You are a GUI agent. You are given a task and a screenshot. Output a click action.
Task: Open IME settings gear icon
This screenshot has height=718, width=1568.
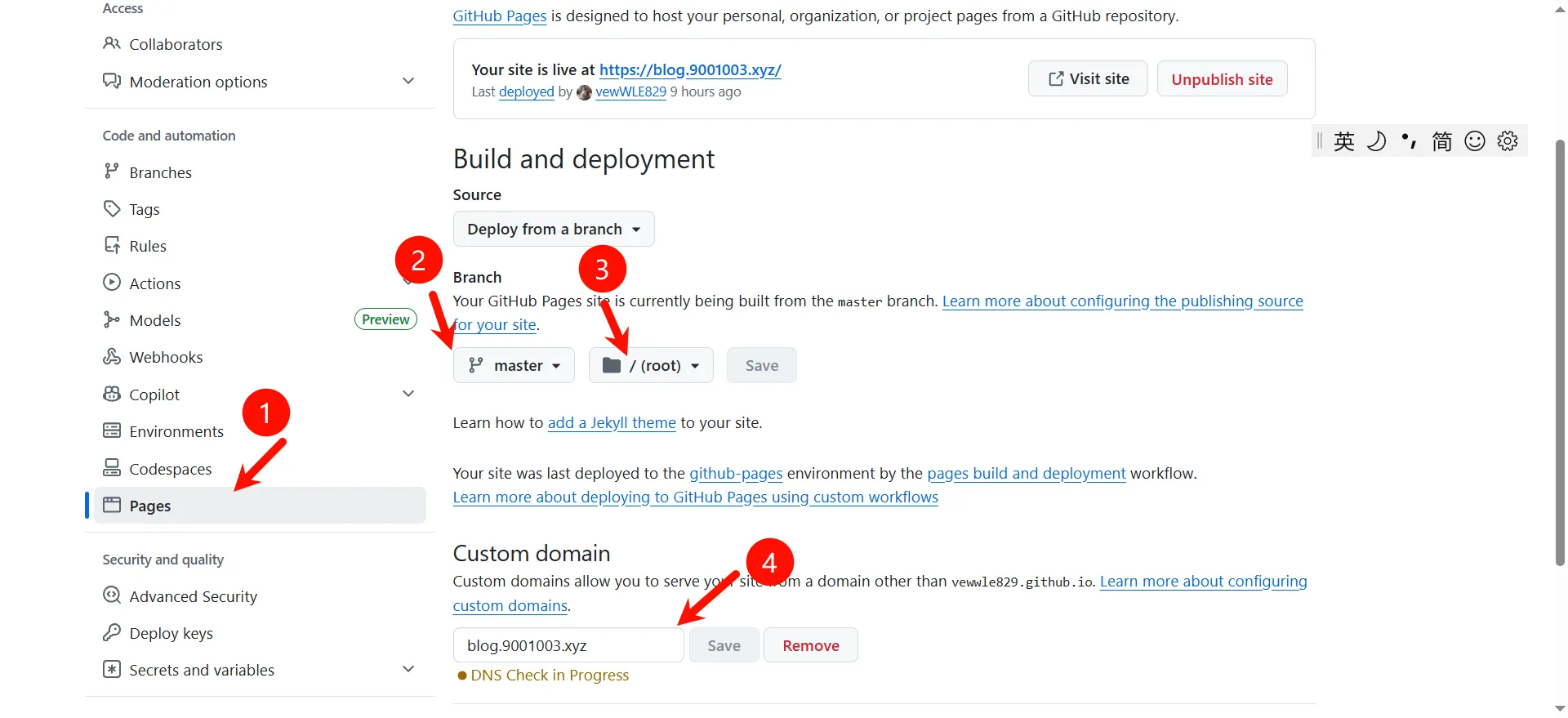click(x=1508, y=141)
